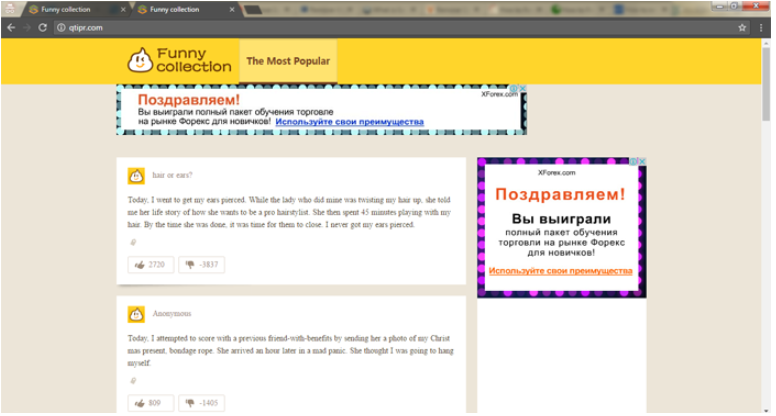
Task: Close the first Funny collection tab
Action: [x=123, y=9]
